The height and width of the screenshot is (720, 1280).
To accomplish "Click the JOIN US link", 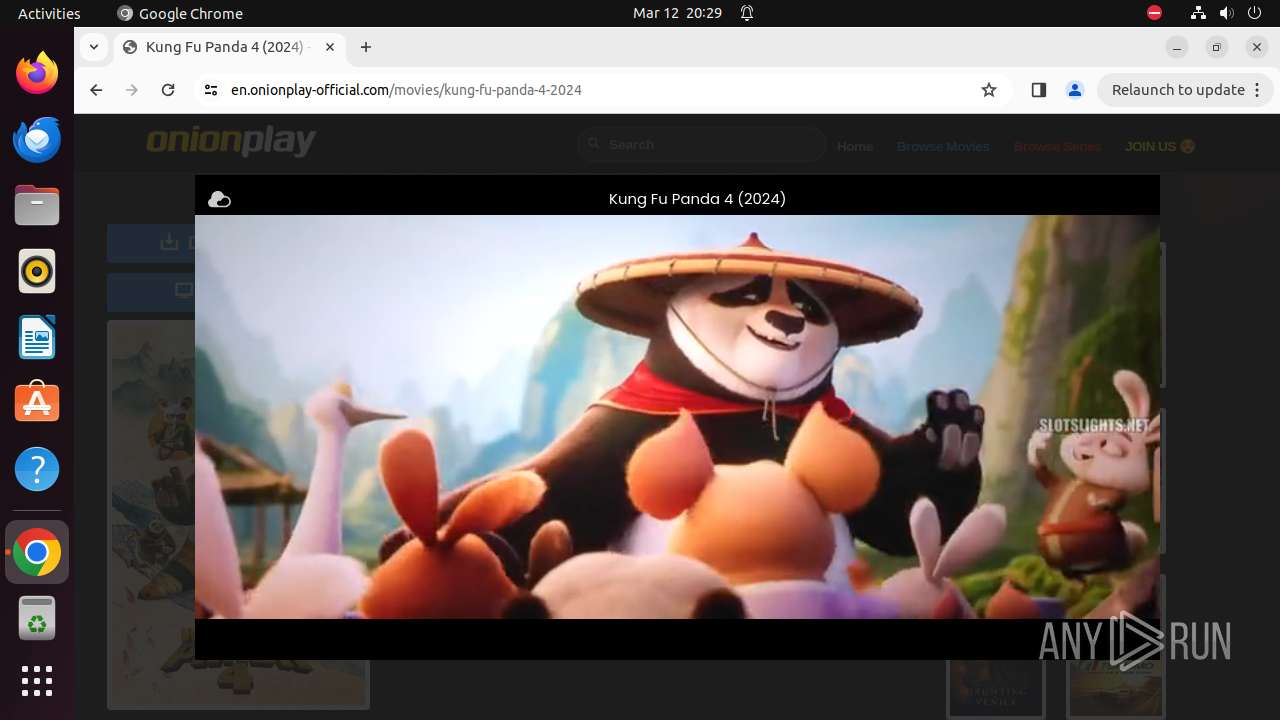I will [1160, 147].
